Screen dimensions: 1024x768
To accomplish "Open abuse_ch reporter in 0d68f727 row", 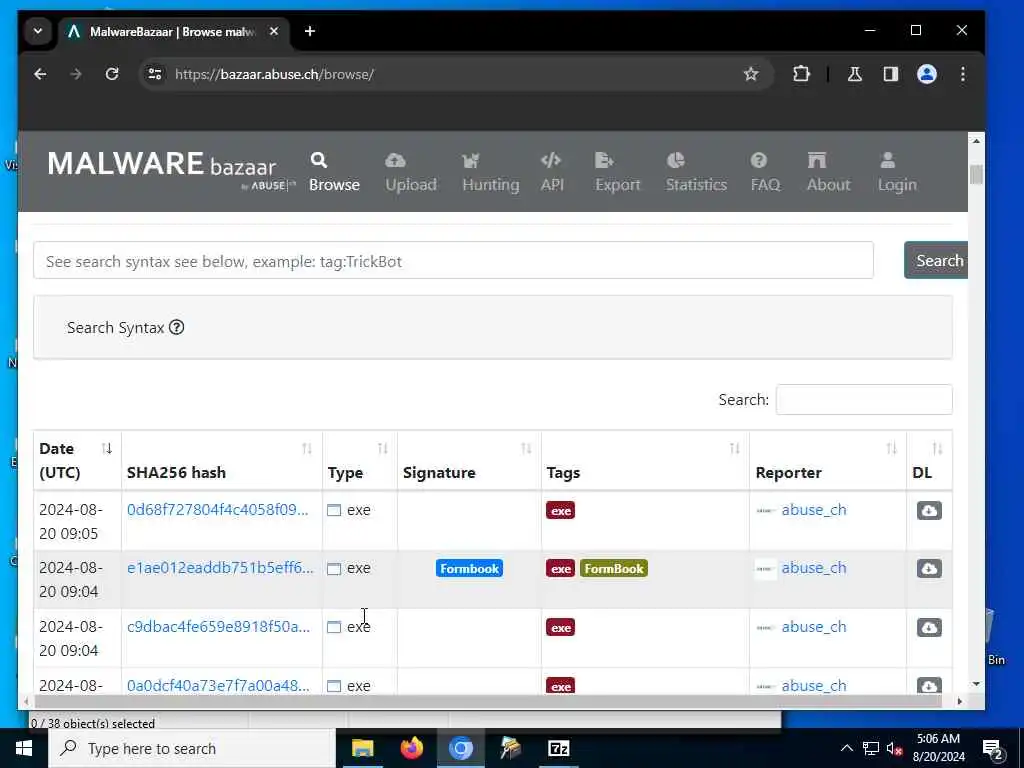I will 814,509.
